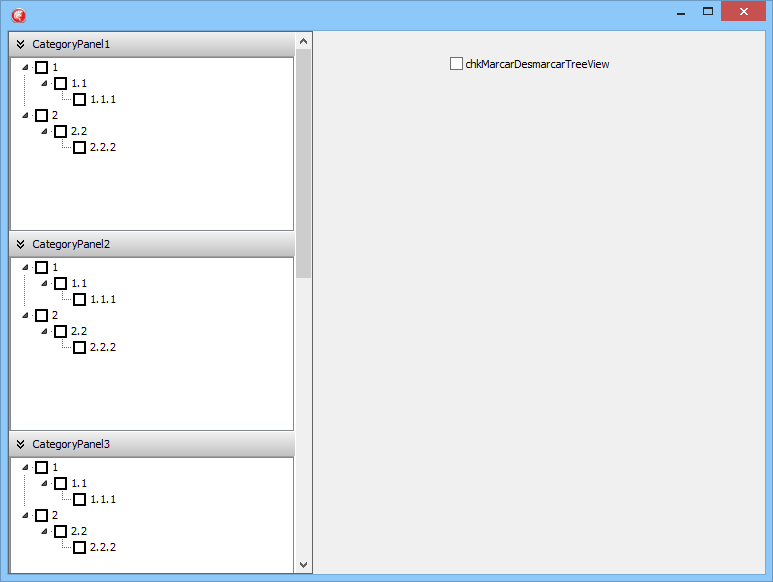773x582 pixels.
Task: Check node 2 in CategoryPanel3 tree
Action: click(x=41, y=515)
